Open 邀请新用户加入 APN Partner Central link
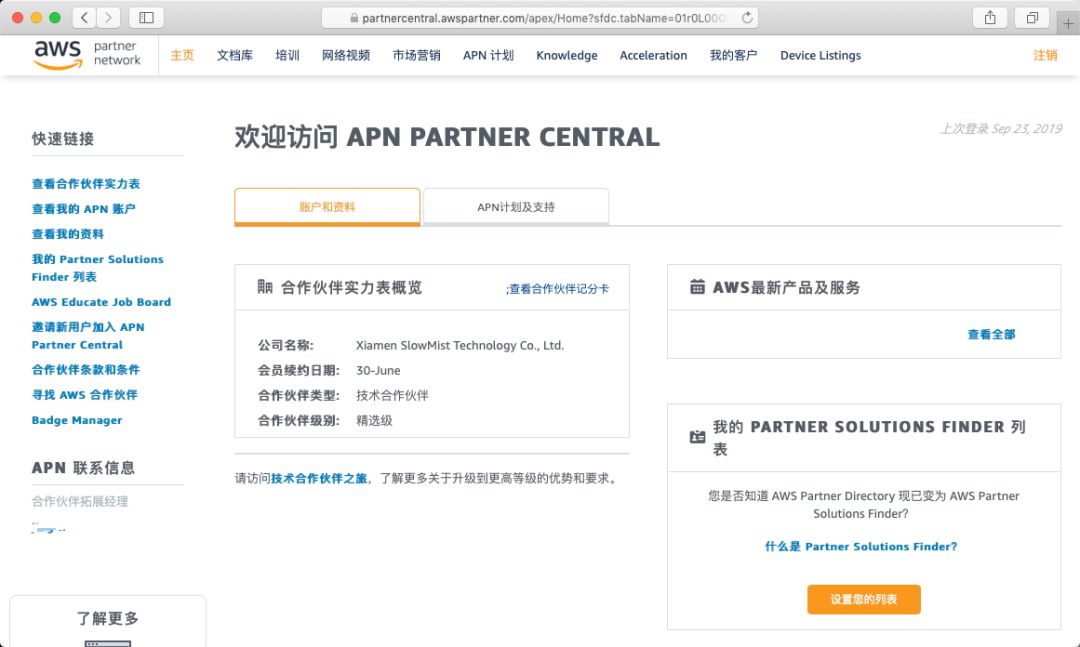 (x=88, y=336)
